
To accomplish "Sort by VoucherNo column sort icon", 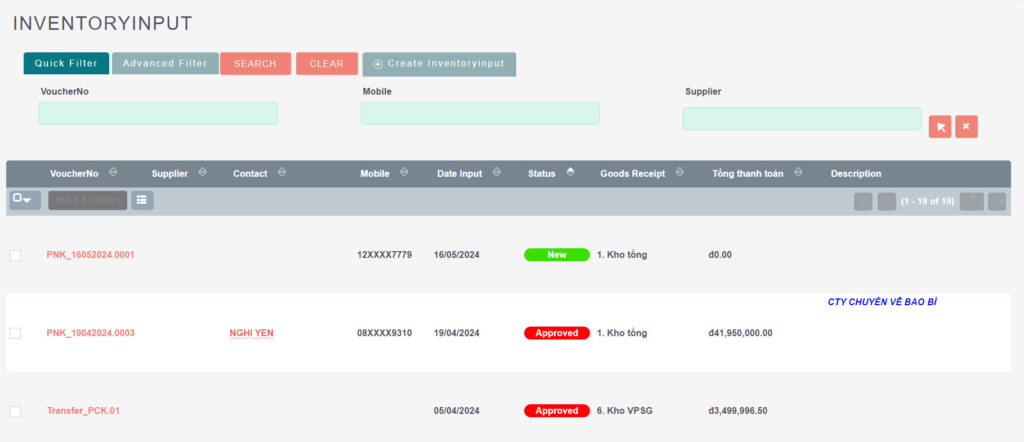I will (x=113, y=172).
